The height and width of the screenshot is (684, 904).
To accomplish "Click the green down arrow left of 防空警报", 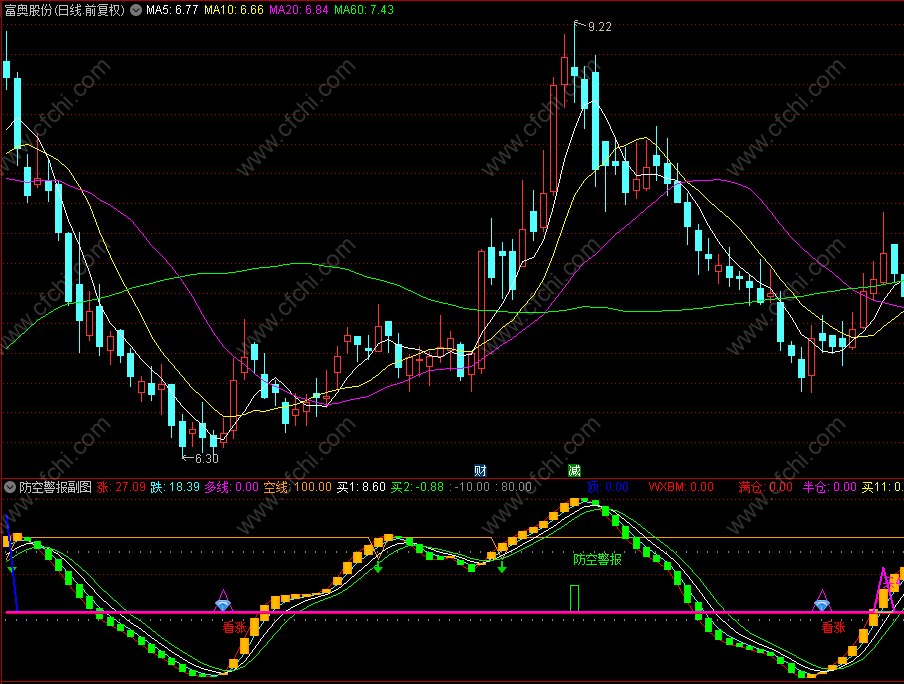I will point(502,568).
